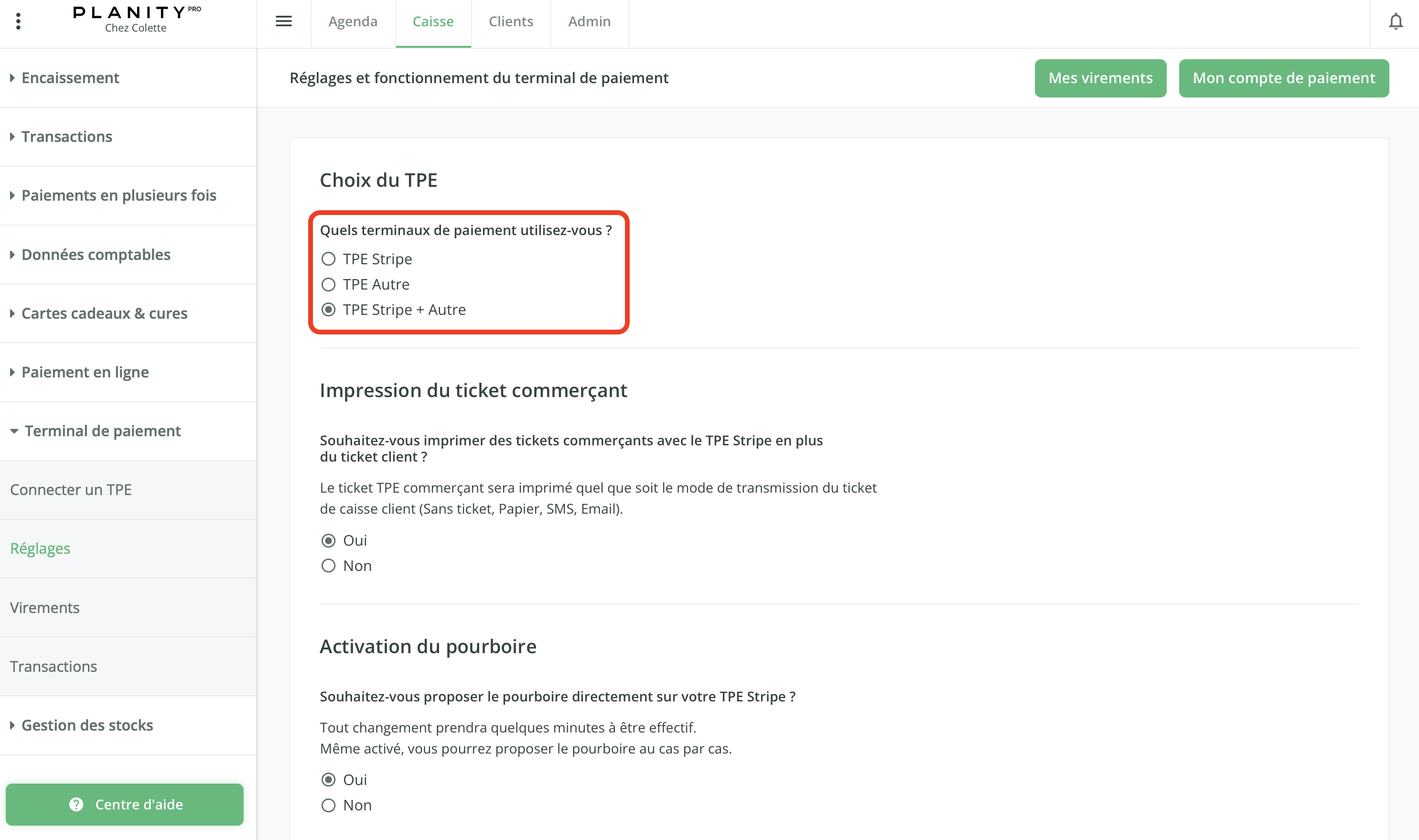This screenshot has width=1419, height=840.
Task: Collapse the Terminal de paiement section
Action: coord(102,431)
